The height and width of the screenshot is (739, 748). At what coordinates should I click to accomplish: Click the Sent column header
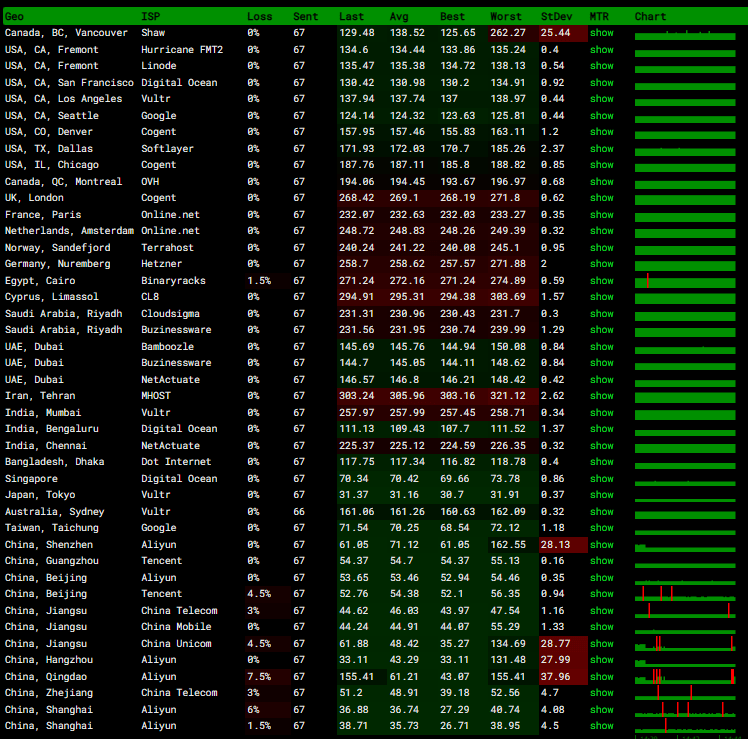pyautogui.click(x=305, y=17)
